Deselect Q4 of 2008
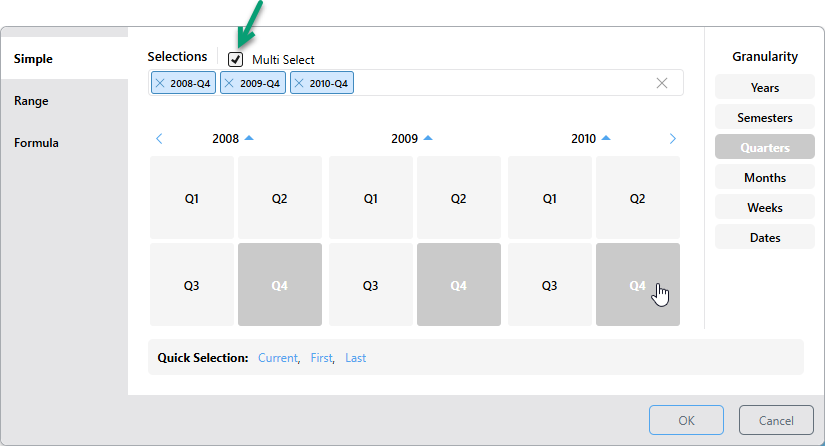The height and width of the screenshot is (446, 825). (280, 285)
